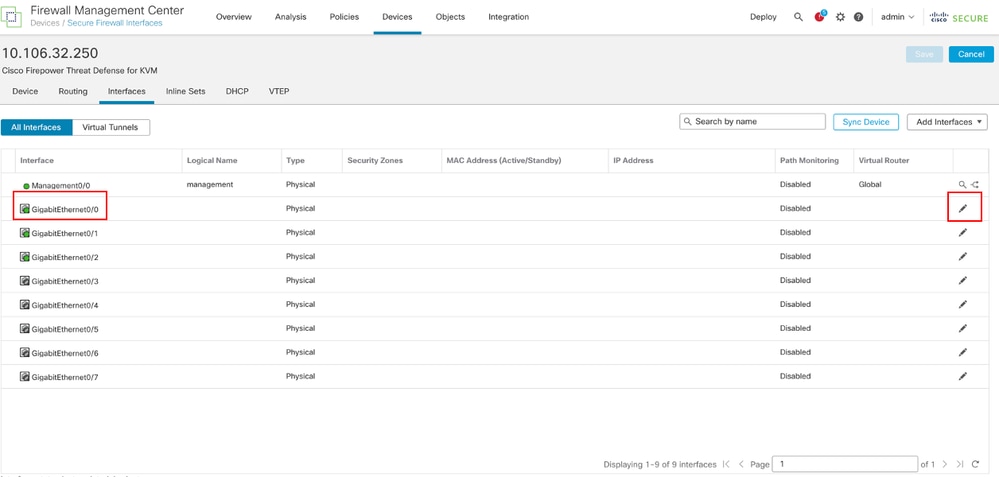Open the system settings gear icon
The height and width of the screenshot is (477, 999).
[x=840, y=17]
